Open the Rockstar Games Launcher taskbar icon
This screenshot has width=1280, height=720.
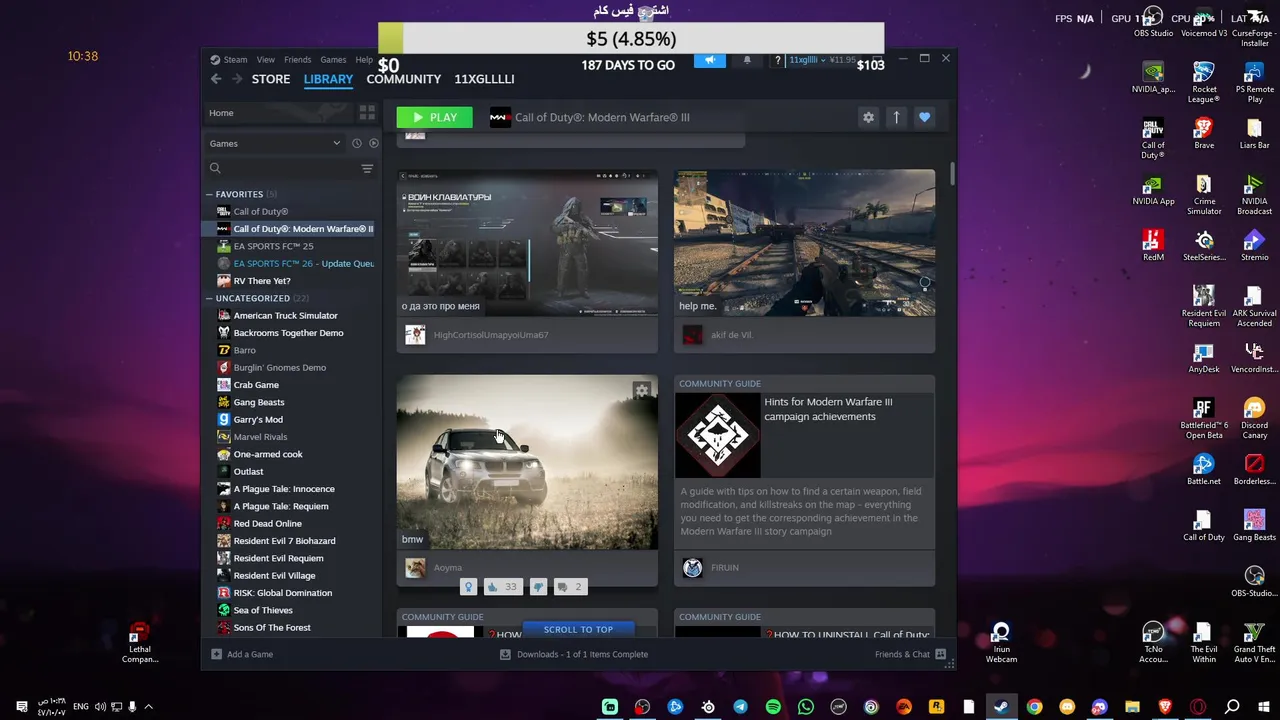coord(936,707)
